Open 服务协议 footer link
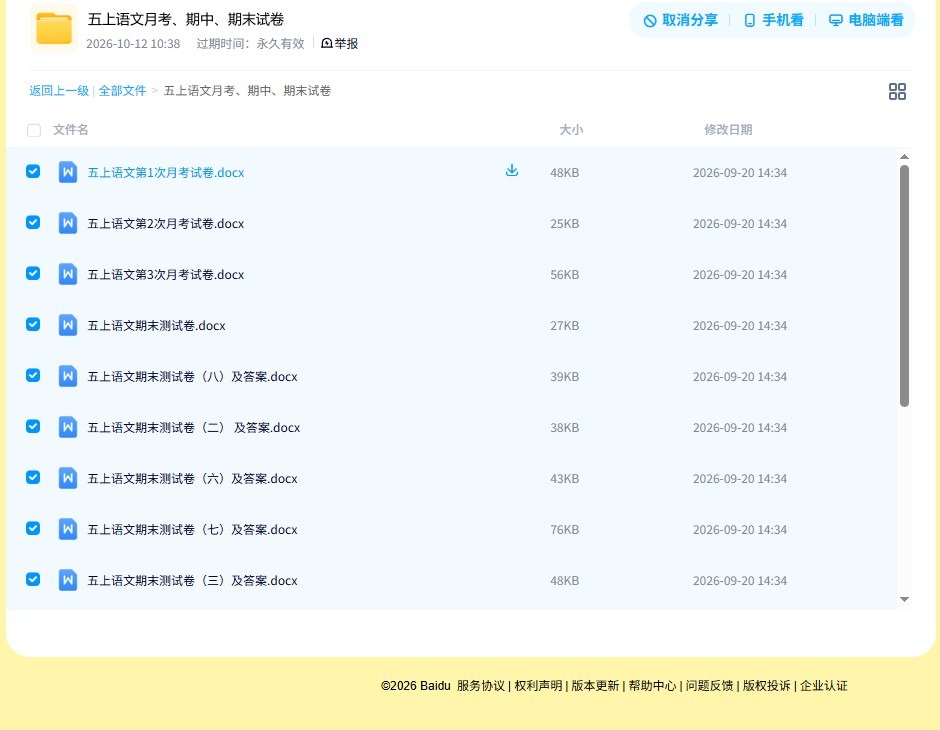The height and width of the screenshot is (730, 940). point(481,686)
